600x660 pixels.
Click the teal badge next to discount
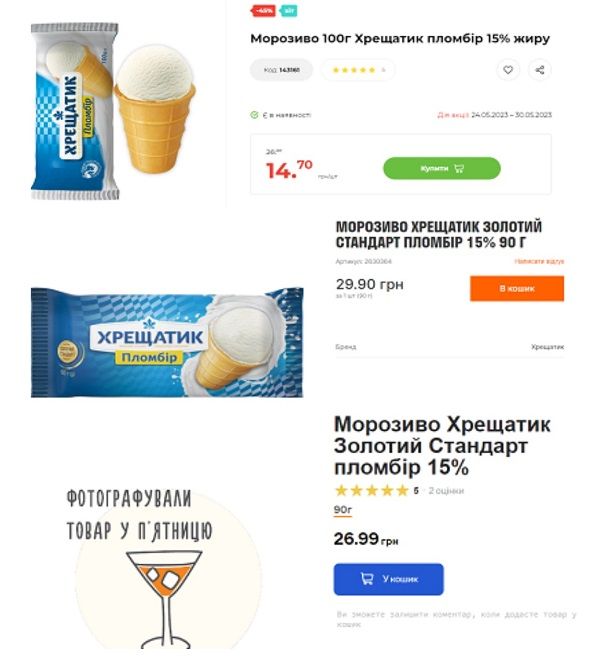click(288, 11)
